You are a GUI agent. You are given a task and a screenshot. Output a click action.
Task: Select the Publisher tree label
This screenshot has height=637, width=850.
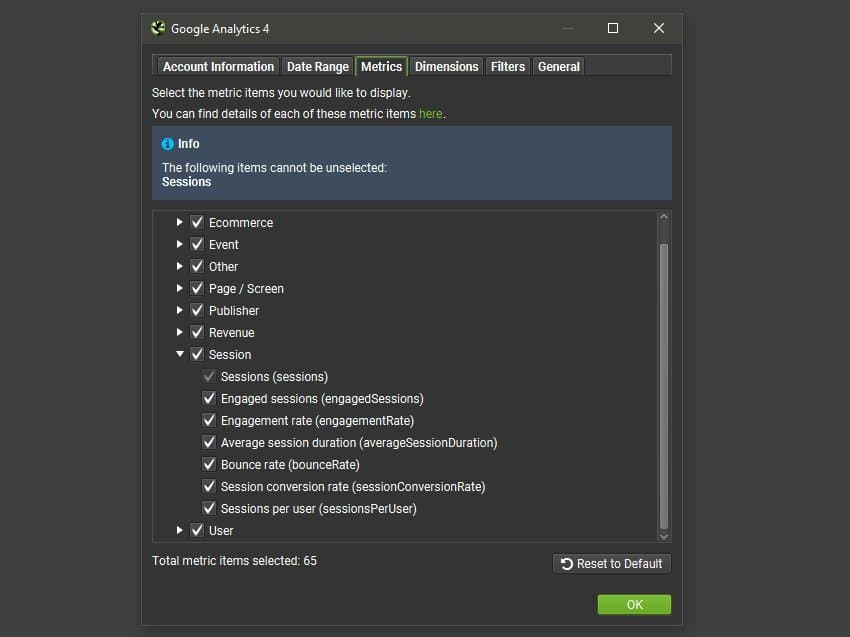pyautogui.click(x=234, y=311)
